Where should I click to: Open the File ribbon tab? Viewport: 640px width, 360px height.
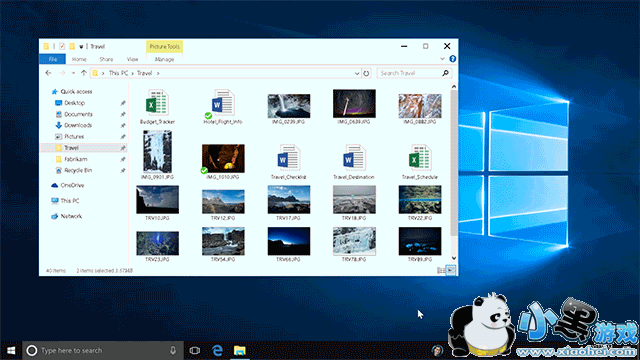(53, 59)
